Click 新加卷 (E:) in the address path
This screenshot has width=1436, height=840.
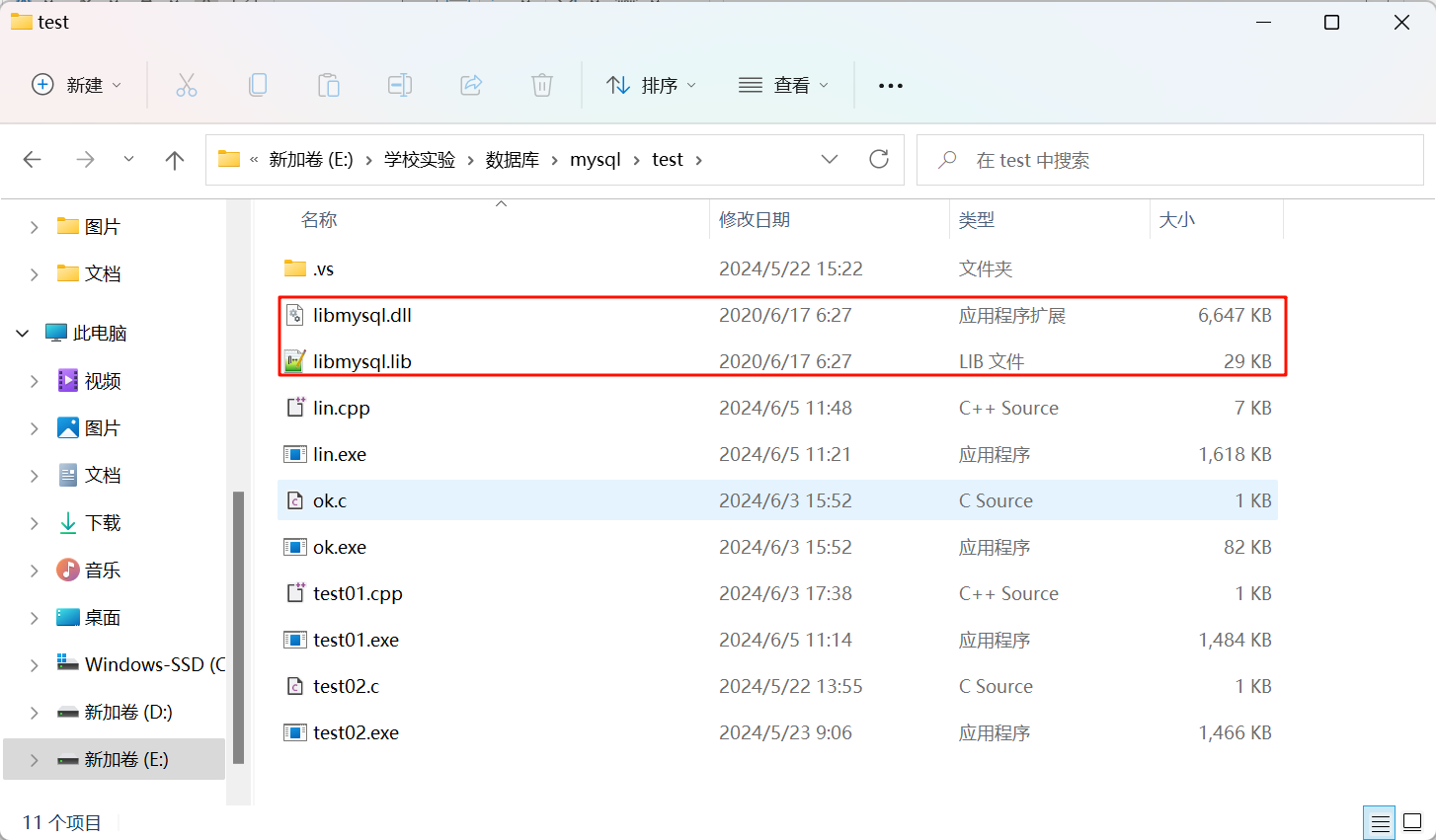(311, 160)
